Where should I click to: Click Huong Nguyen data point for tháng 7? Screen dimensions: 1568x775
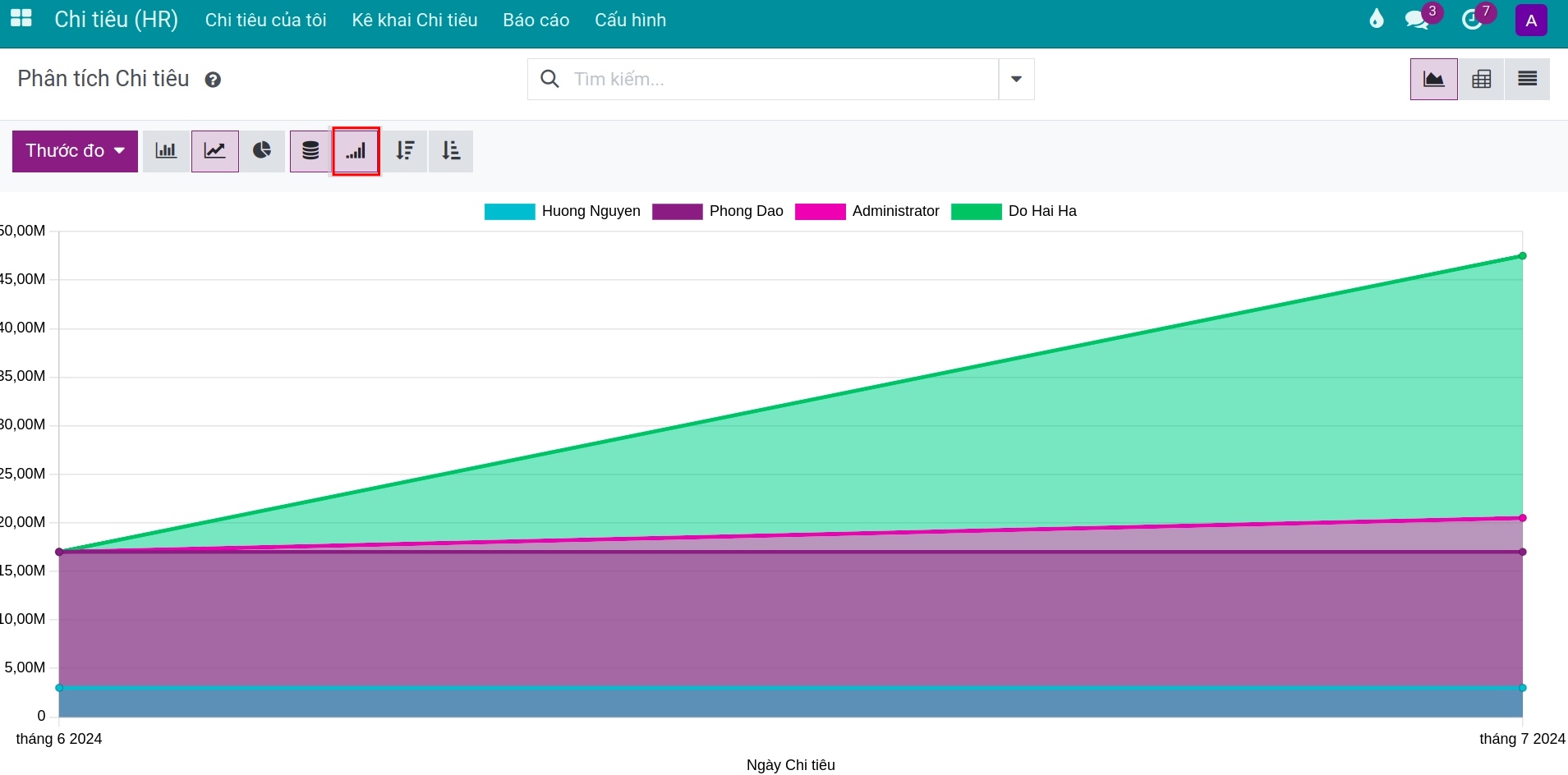coord(1522,688)
